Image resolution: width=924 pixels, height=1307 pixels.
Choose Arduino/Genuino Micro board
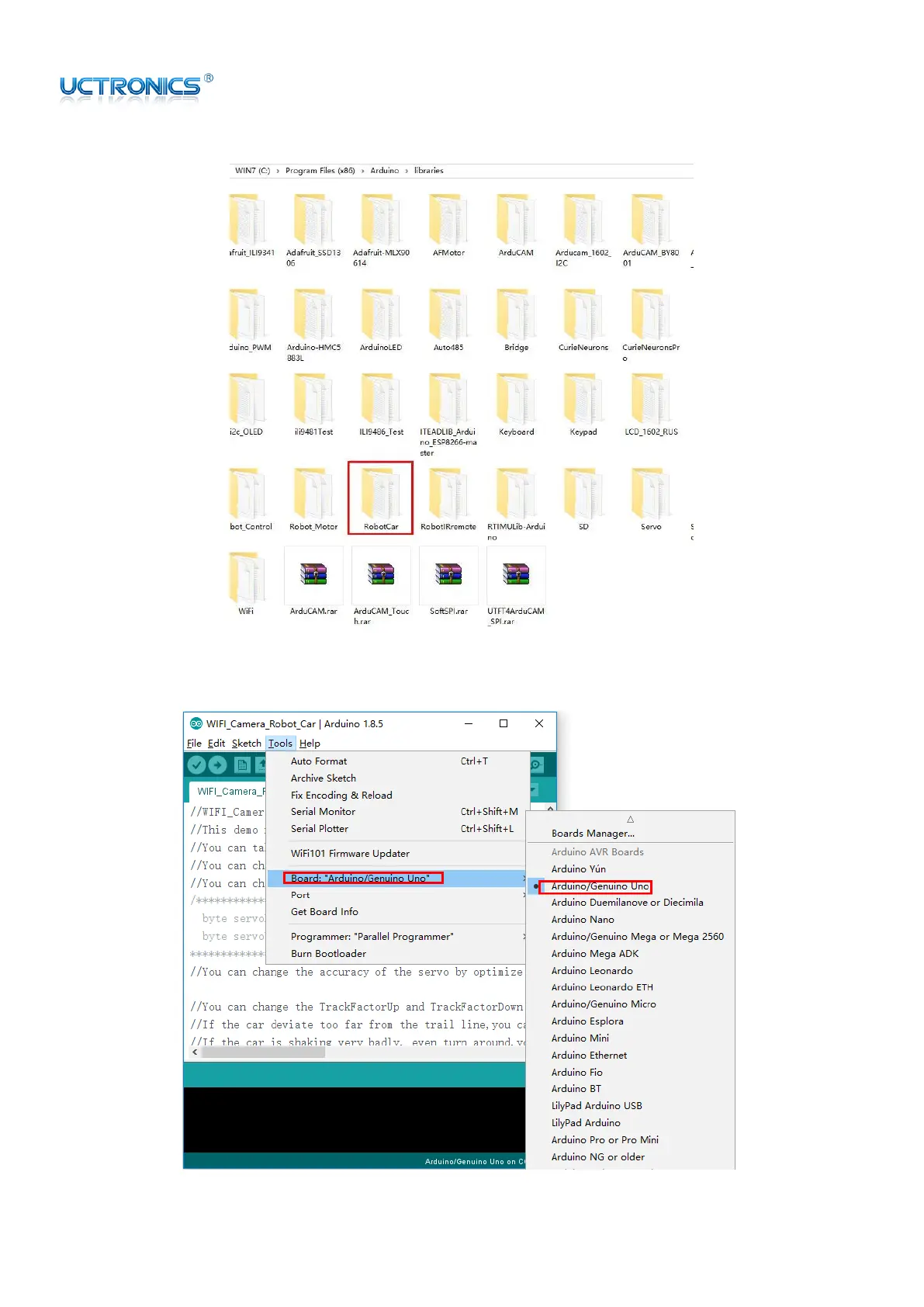604,1004
